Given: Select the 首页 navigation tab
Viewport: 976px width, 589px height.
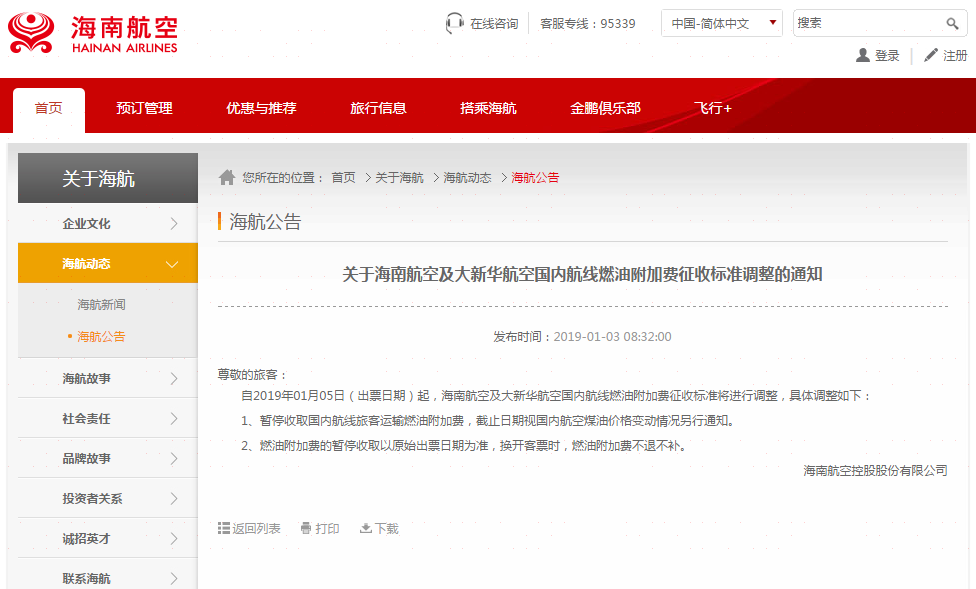Looking at the screenshot, I should click(49, 109).
